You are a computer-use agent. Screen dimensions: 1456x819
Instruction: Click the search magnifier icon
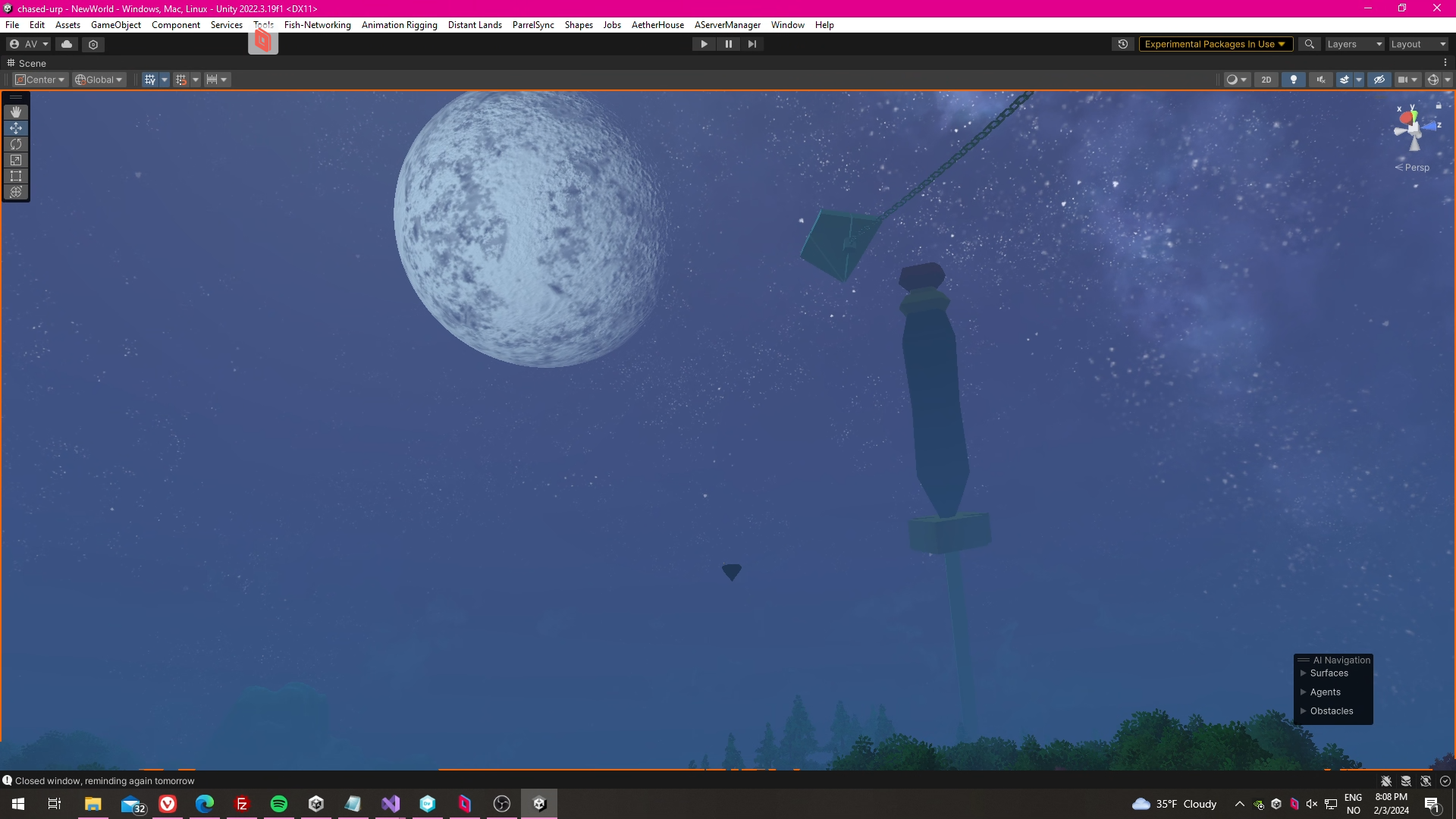point(1309,44)
